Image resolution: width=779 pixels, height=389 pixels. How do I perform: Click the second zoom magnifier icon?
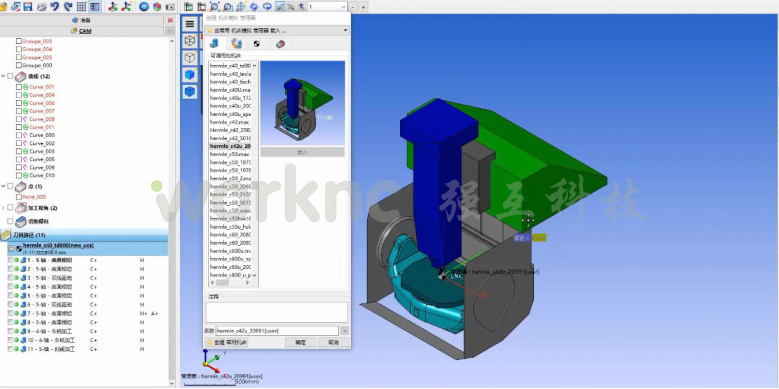pos(228,6)
